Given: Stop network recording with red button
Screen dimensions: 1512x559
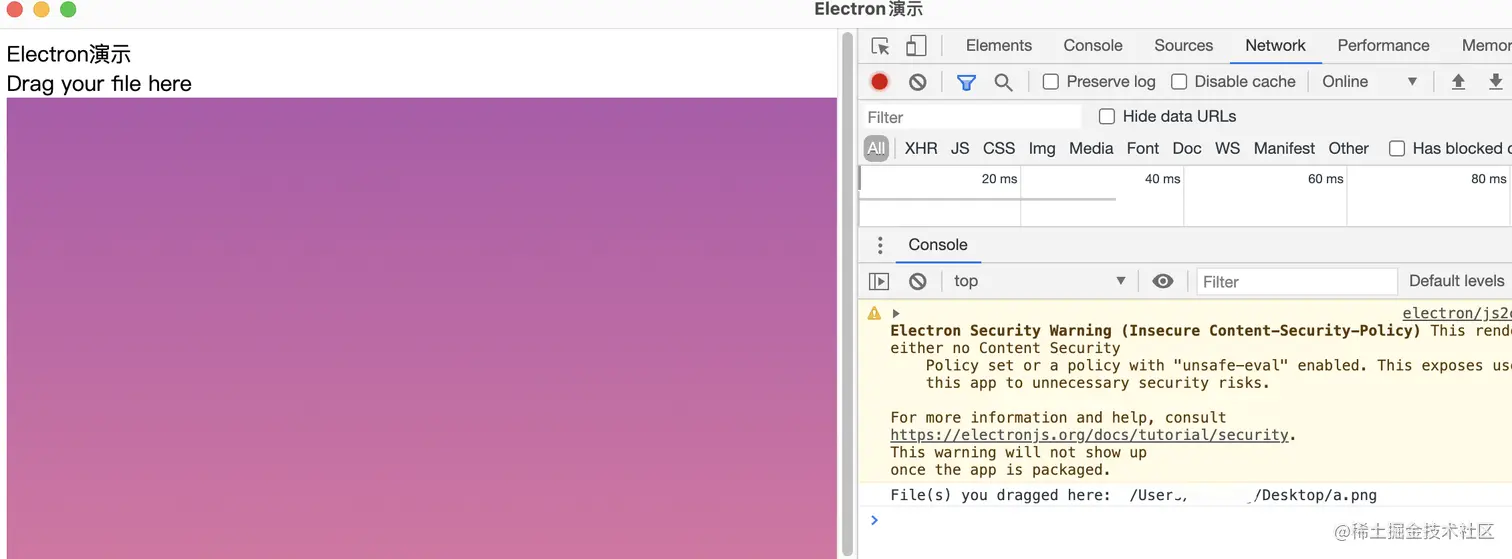Looking at the screenshot, I should [x=880, y=82].
